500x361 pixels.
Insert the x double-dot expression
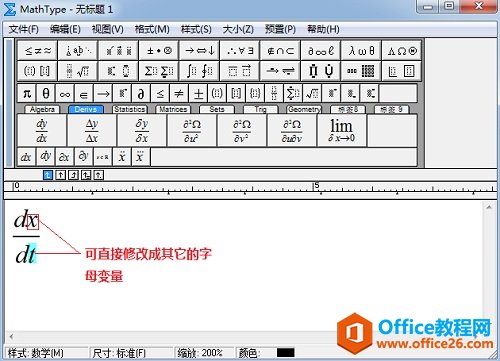pos(122,157)
